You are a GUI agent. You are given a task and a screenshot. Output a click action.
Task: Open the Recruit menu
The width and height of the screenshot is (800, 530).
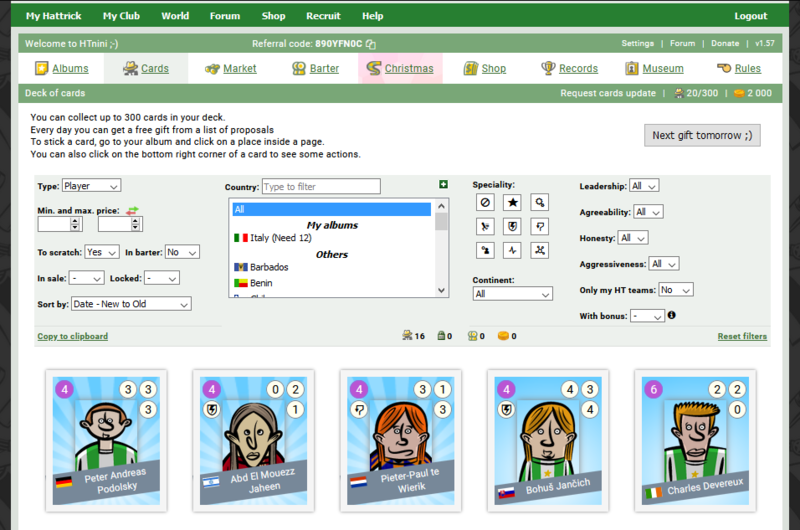click(x=323, y=16)
